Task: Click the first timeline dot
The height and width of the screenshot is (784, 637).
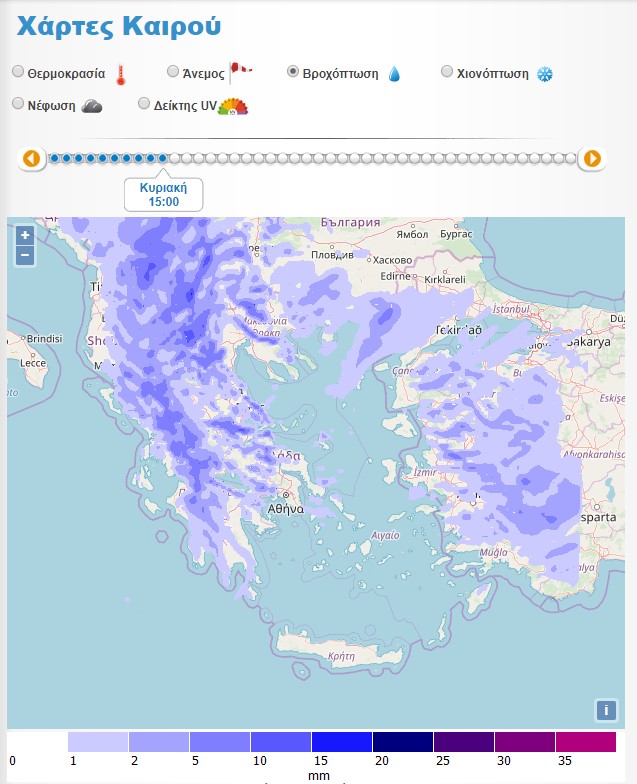Action: point(54,158)
